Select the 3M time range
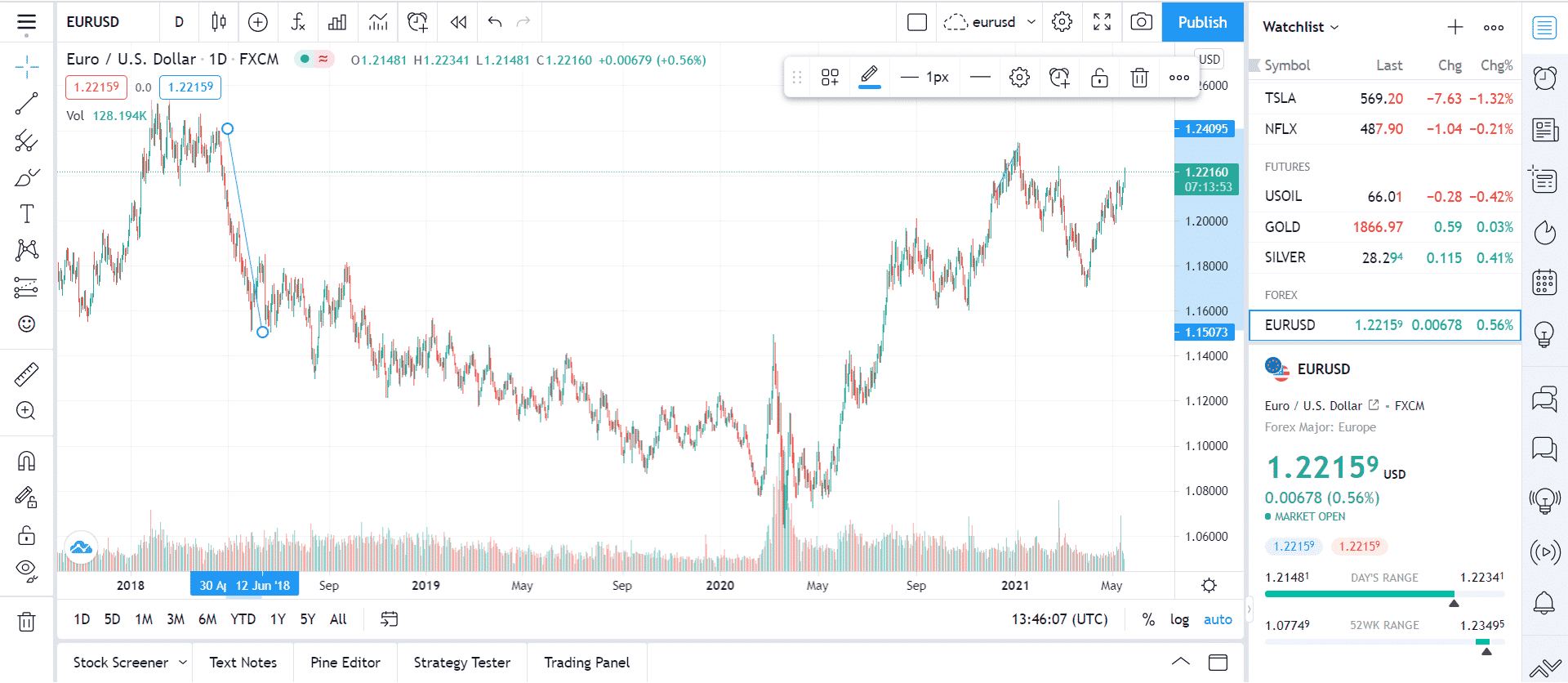The image size is (1568, 683). (x=176, y=619)
